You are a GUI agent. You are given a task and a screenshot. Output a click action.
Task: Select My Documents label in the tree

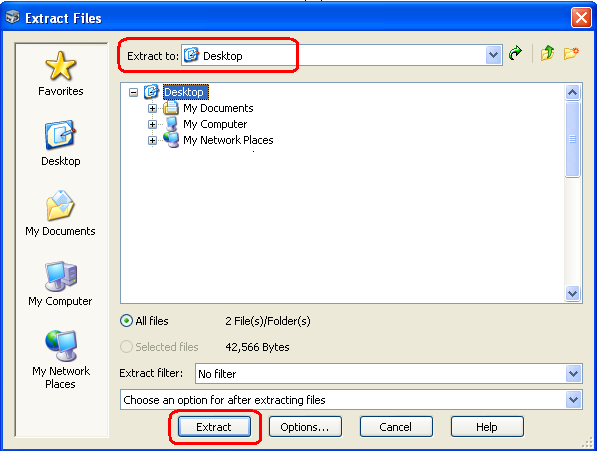pos(218,108)
